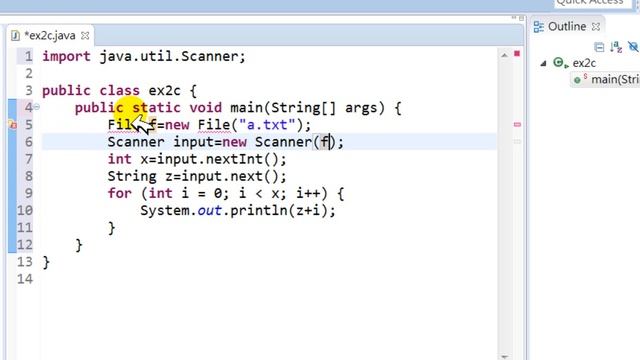
Task: Click the green method icon next to main
Action: point(578,80)
